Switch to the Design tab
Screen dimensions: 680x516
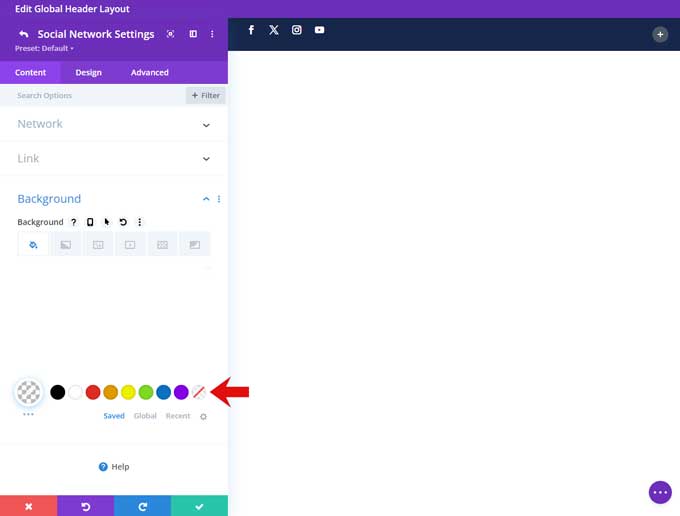(88, 72)
